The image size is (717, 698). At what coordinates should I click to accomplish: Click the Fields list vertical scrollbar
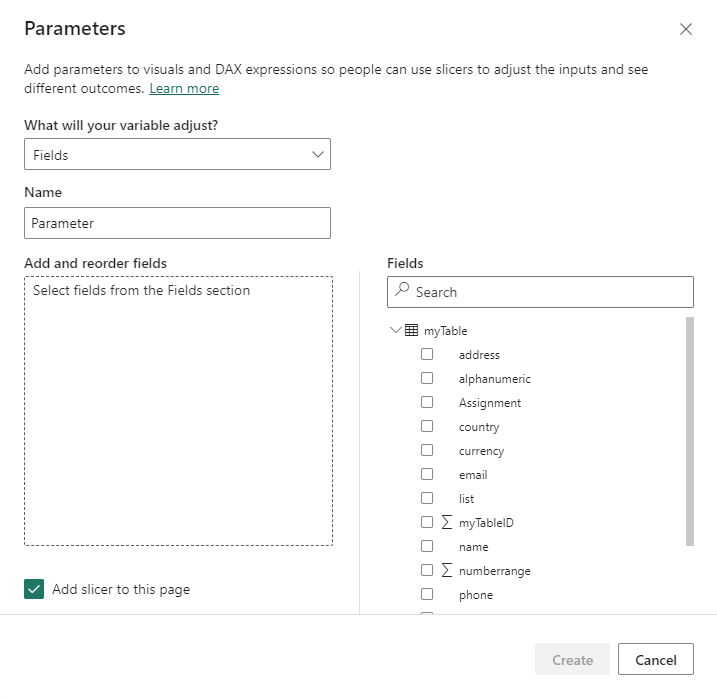tap(689, 432)
